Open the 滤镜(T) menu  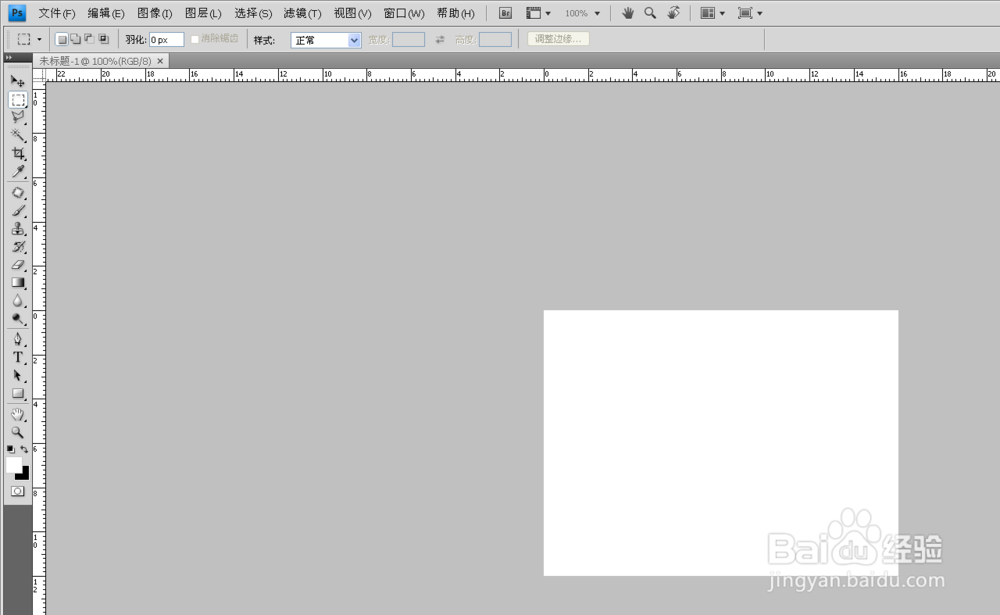(x=302, y=13)
